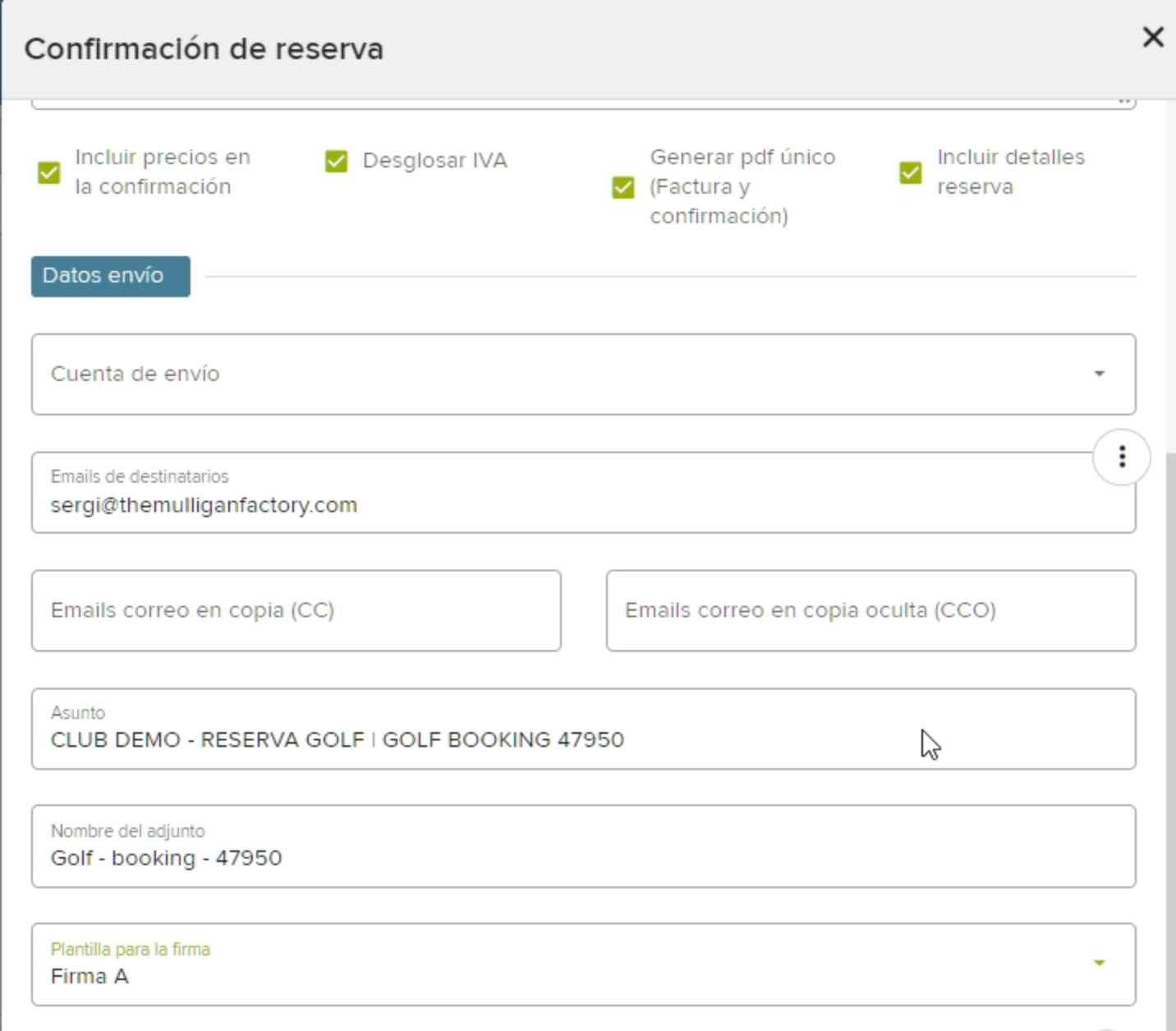
Task: Click inside the Emails de destinatarios field
Action: (575, 504)
